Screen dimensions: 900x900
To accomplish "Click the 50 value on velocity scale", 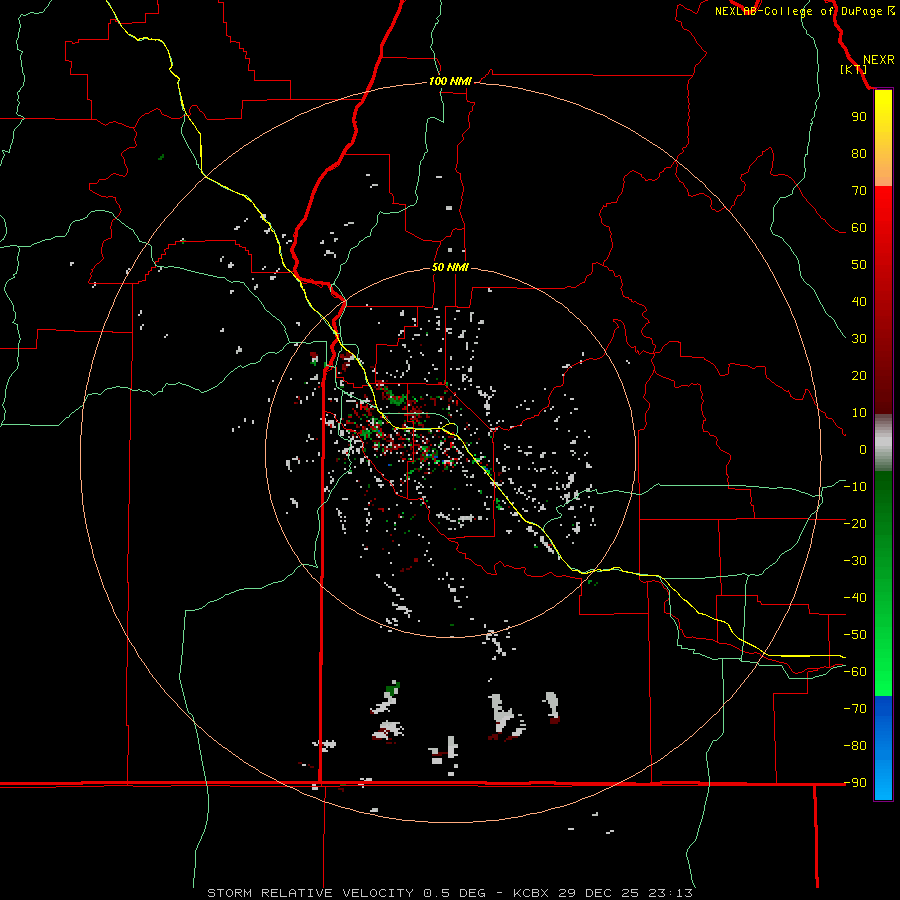I will pyautogui.click(x=859, y=265).
